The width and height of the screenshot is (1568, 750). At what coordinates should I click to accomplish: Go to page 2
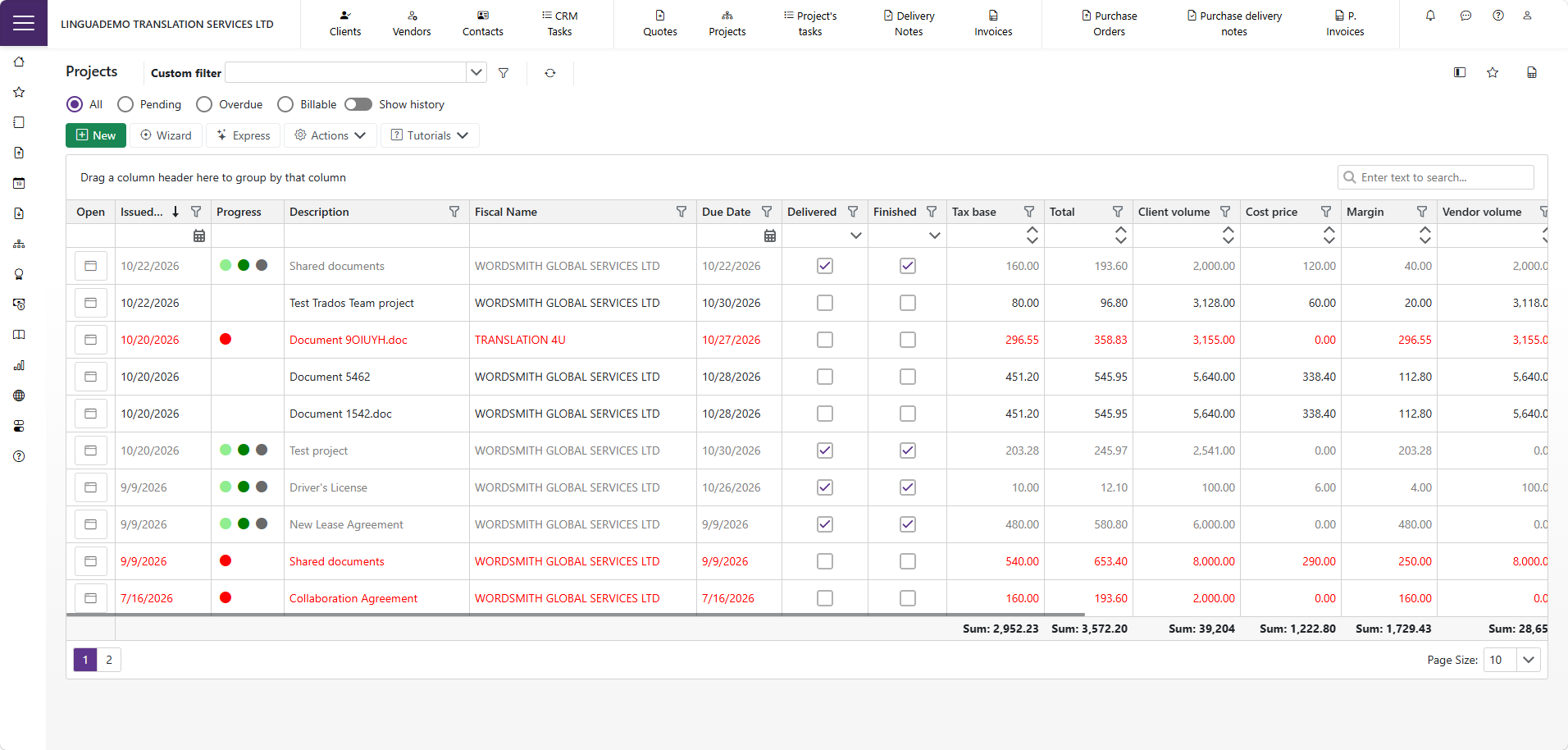(x=109, y=660)
